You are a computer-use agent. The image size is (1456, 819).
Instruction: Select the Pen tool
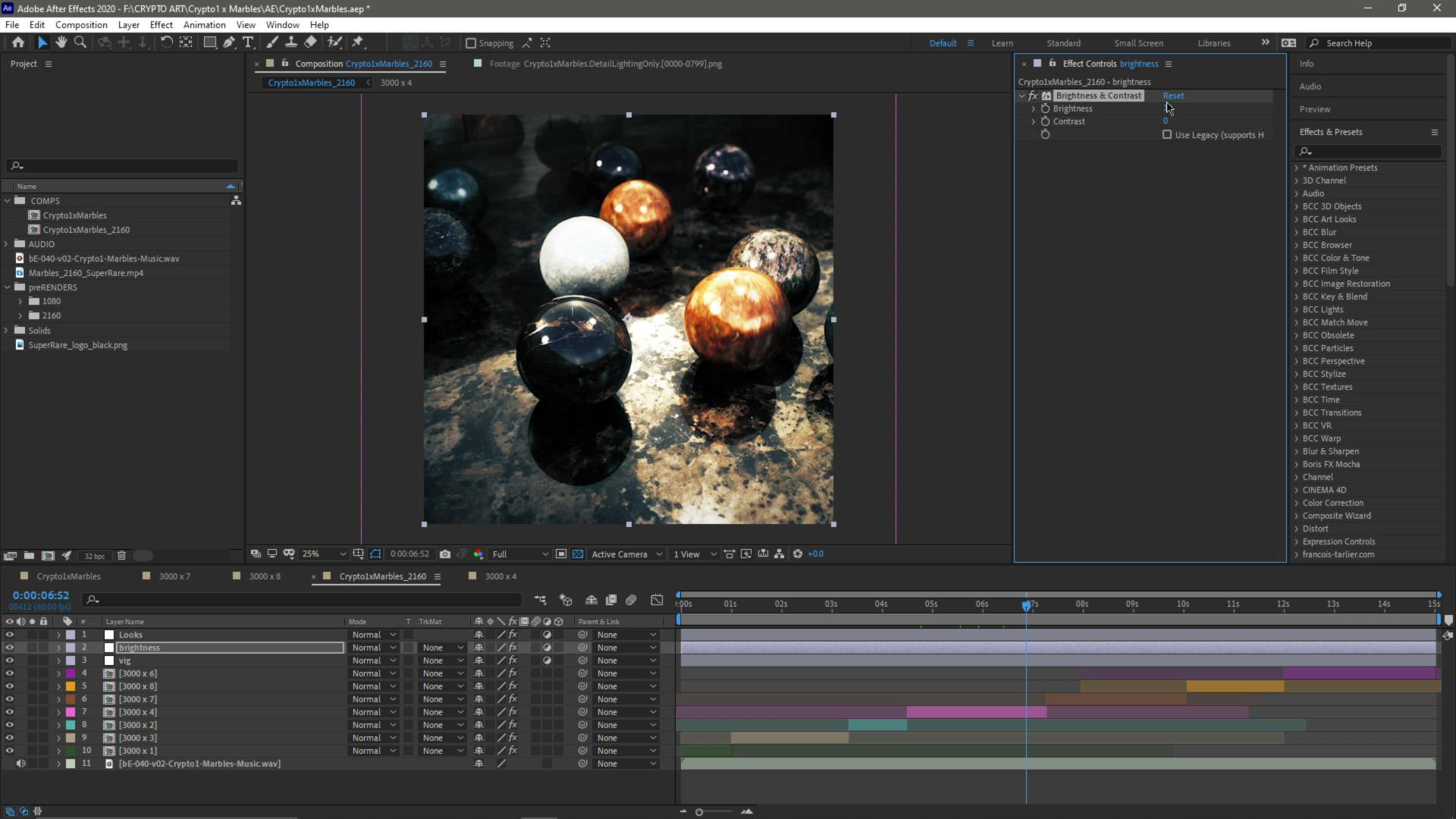coord(229,42)
